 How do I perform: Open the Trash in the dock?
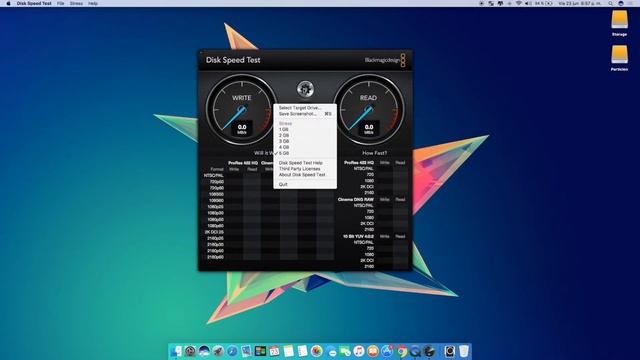tap(464, 351)
